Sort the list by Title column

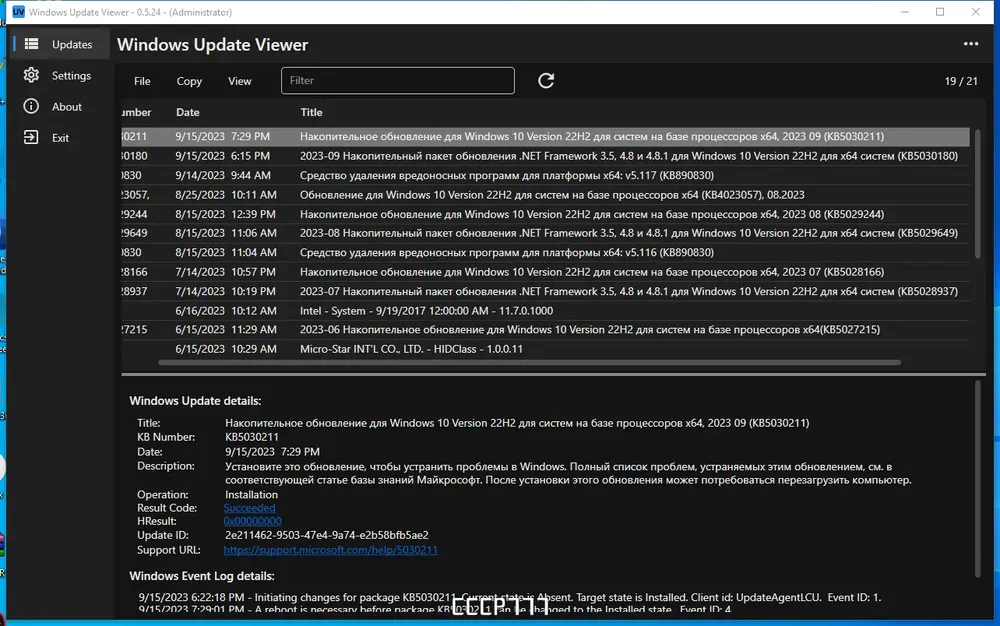(x=311, y=112)
